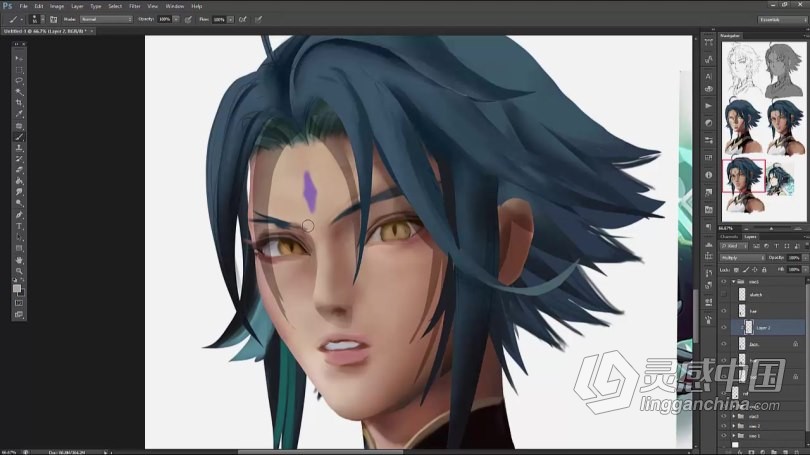The width and height of the screenshot is (810, 455).
Task: Lock image pixels in Layers panel
Action: coord(746,270)
